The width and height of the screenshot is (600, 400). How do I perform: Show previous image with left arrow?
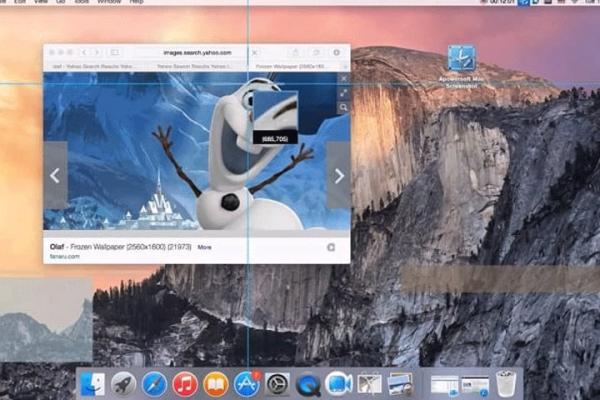coord(55,176)
